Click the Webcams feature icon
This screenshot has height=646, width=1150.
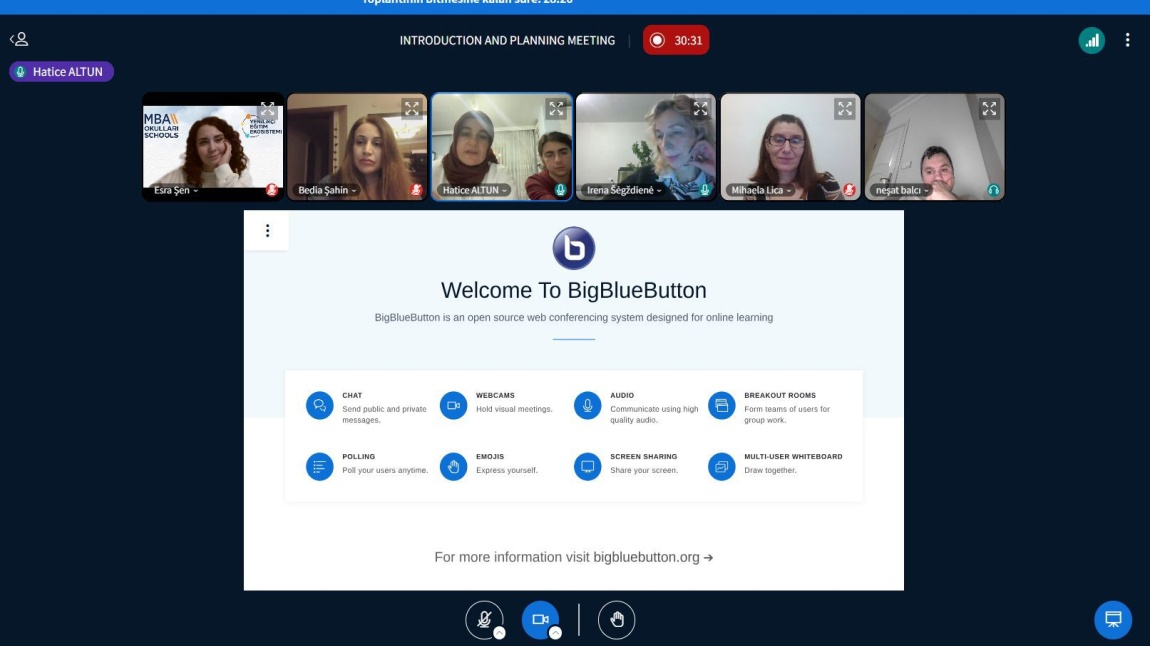coord(453,405)
